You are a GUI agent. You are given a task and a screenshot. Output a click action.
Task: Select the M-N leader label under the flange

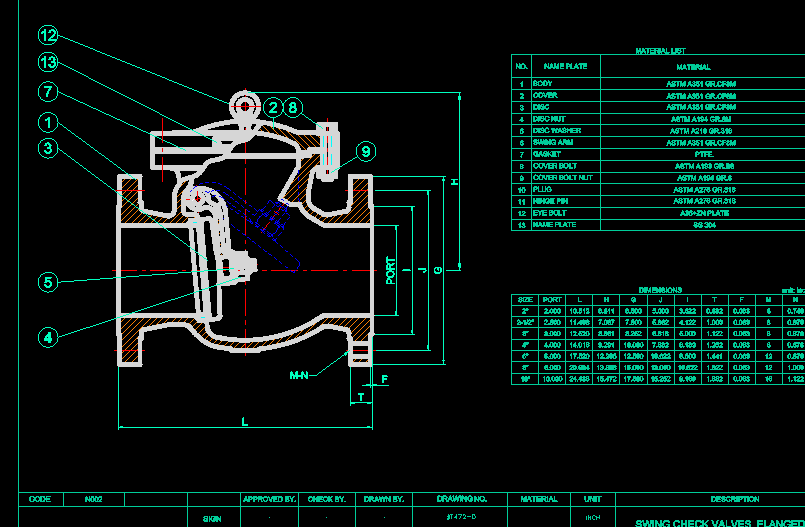[x=299, y=376]
